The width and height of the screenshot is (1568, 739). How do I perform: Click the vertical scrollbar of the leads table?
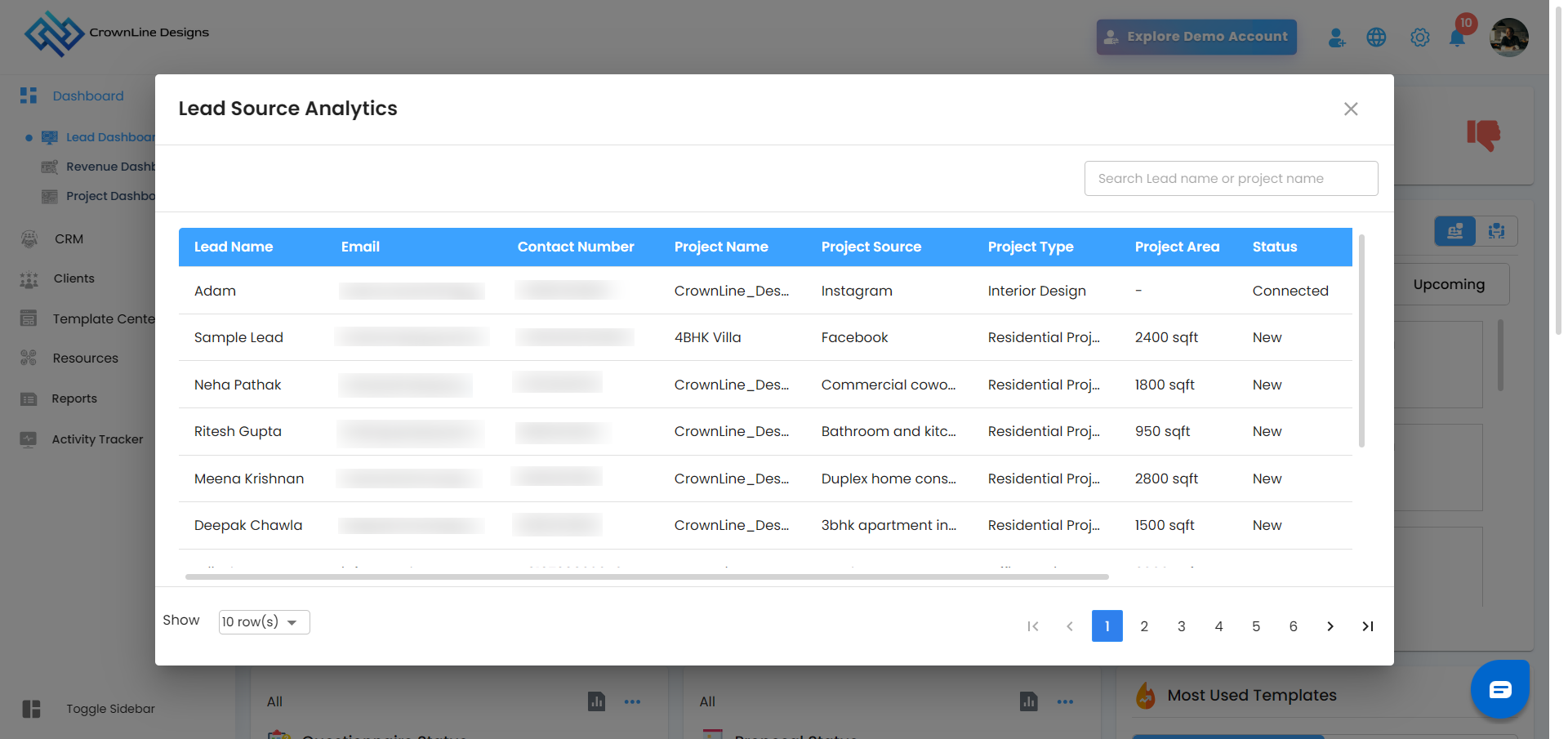(x=1361, y=341)
